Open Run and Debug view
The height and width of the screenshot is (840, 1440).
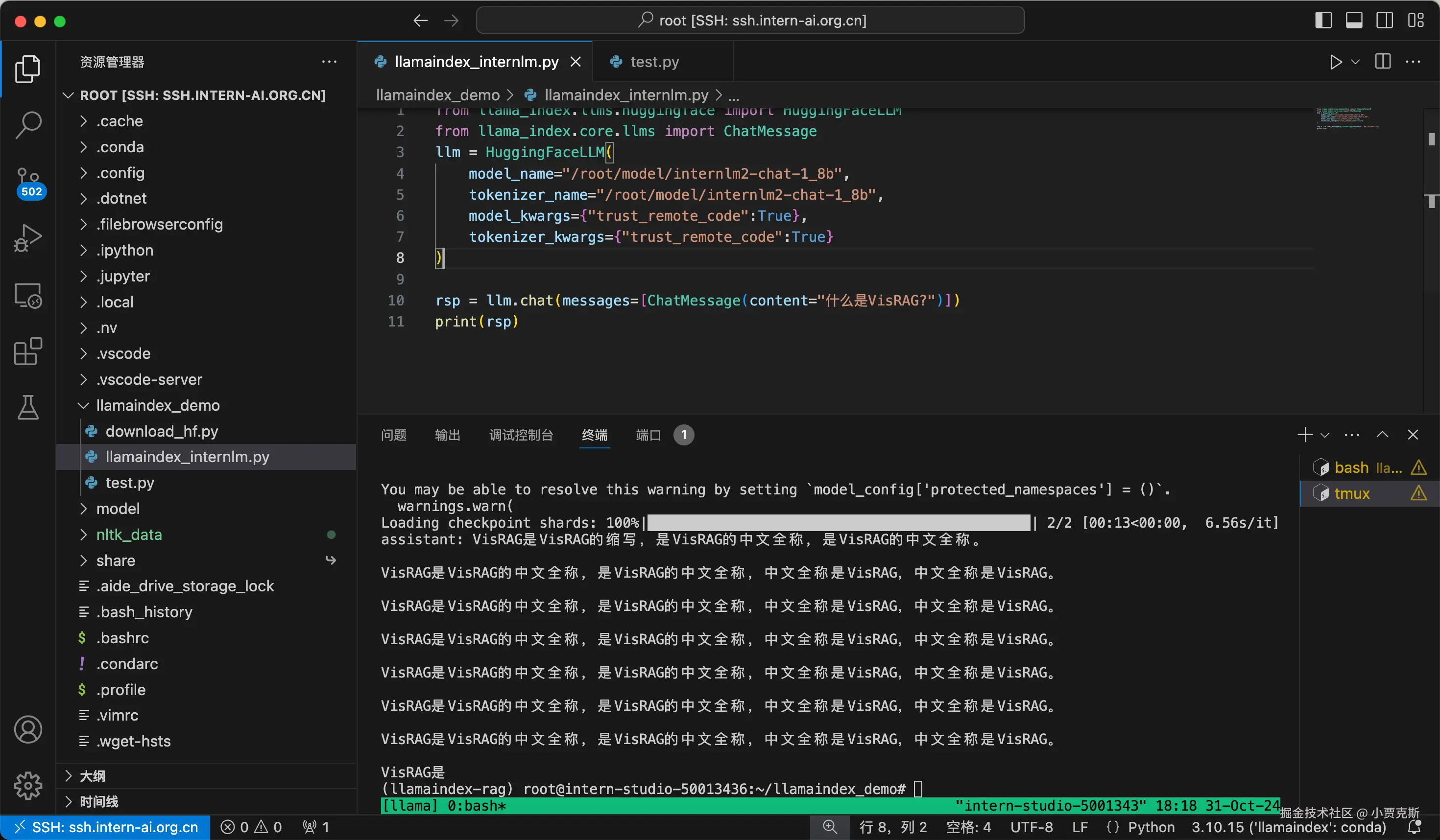point(27,237)
